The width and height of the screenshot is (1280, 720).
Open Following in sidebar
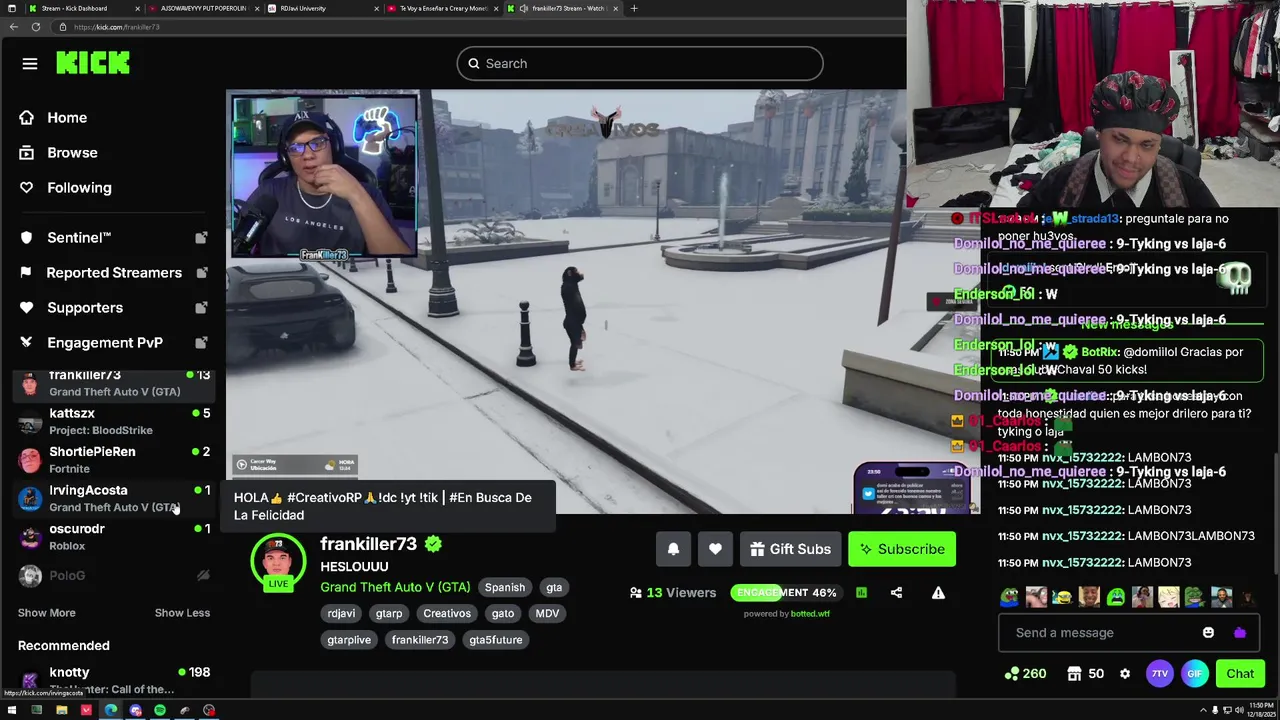(79, 188)
